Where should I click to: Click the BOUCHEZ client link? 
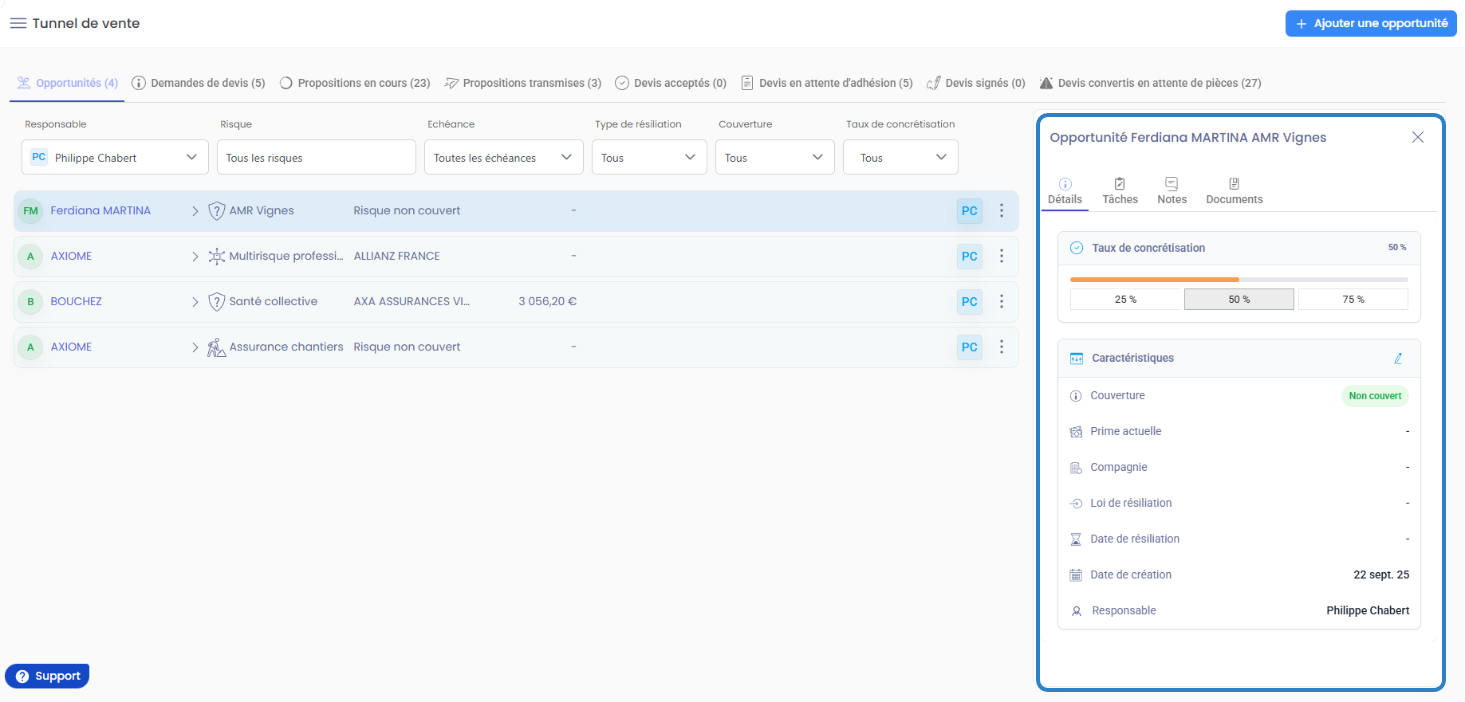point(76,301)
